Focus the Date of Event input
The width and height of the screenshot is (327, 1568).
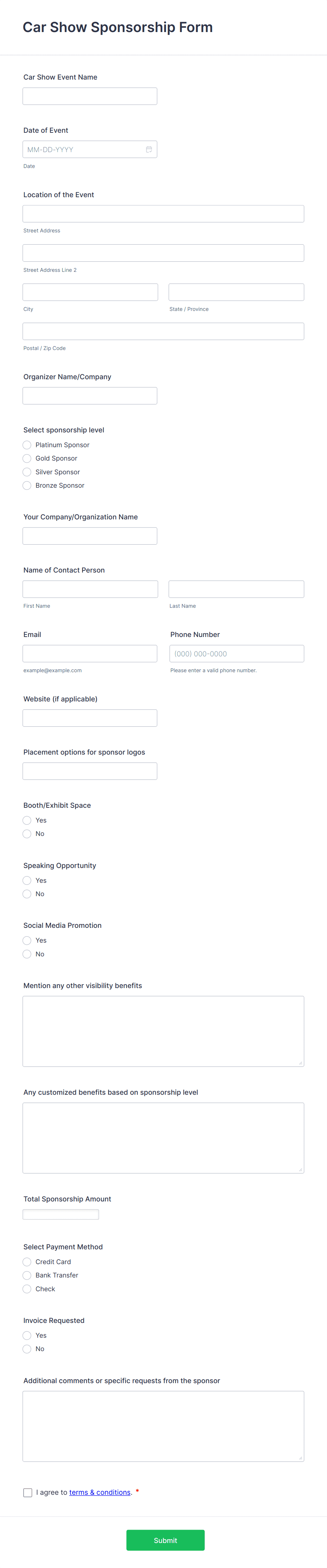pos(82,150)
